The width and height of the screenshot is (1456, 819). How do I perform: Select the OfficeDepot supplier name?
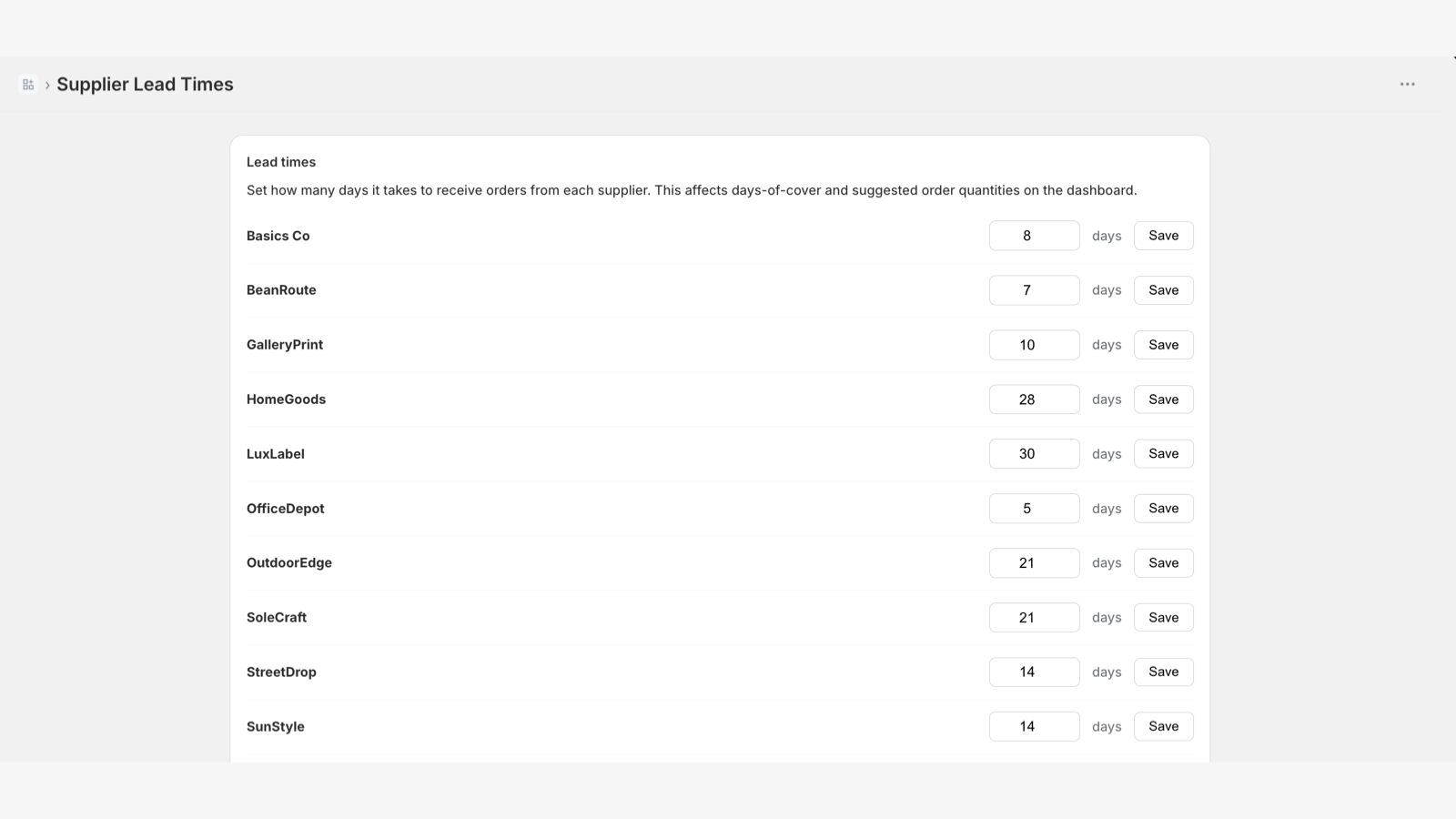(286, 509)
